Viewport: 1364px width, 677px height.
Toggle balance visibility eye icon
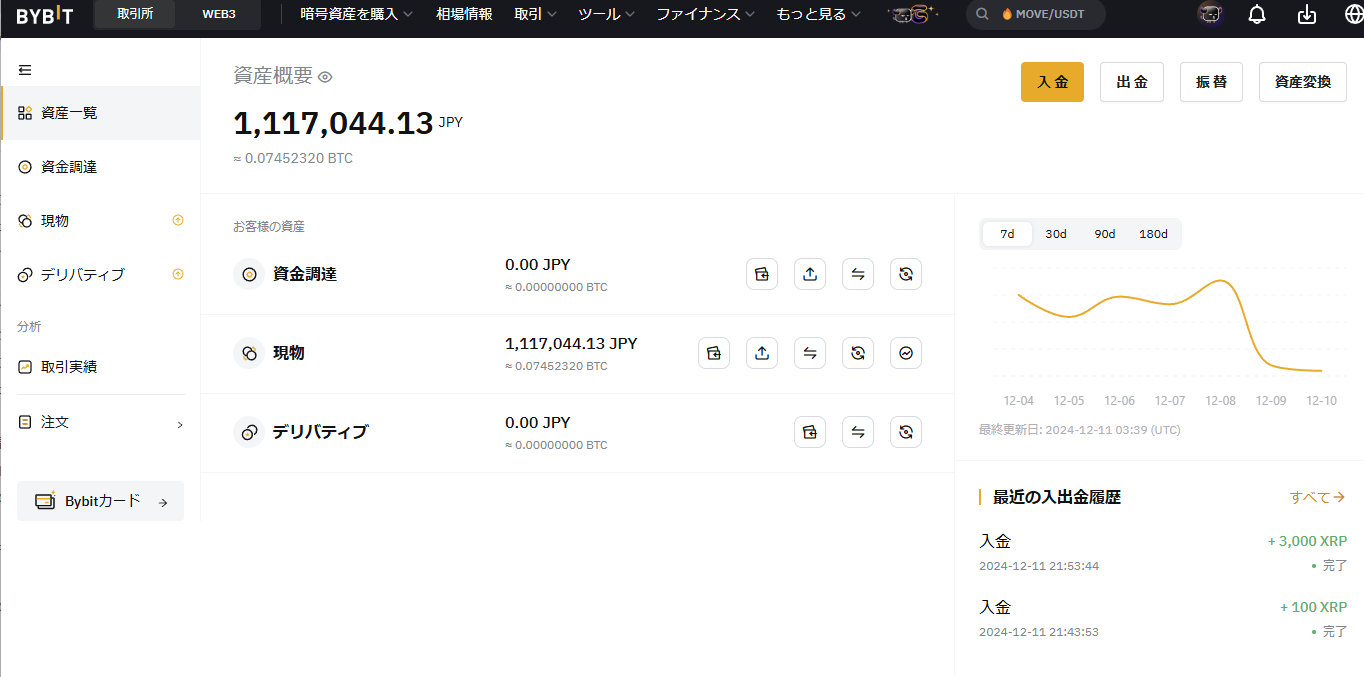pos(325,77)
